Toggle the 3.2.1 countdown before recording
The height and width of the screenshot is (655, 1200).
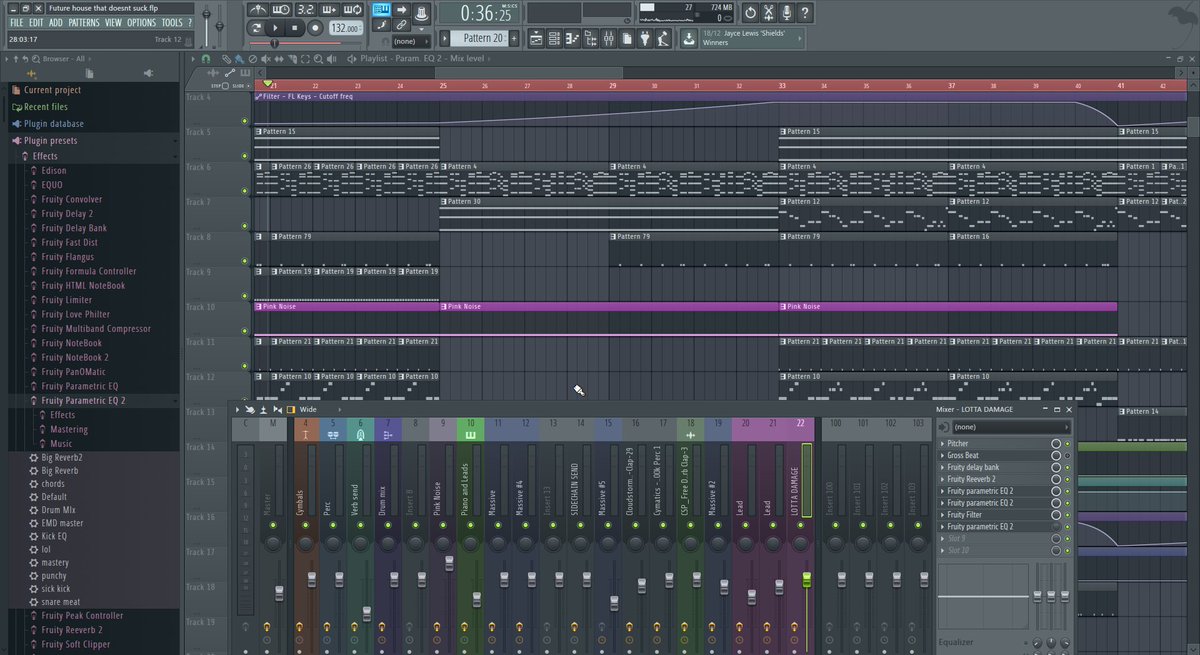(305, 9)
